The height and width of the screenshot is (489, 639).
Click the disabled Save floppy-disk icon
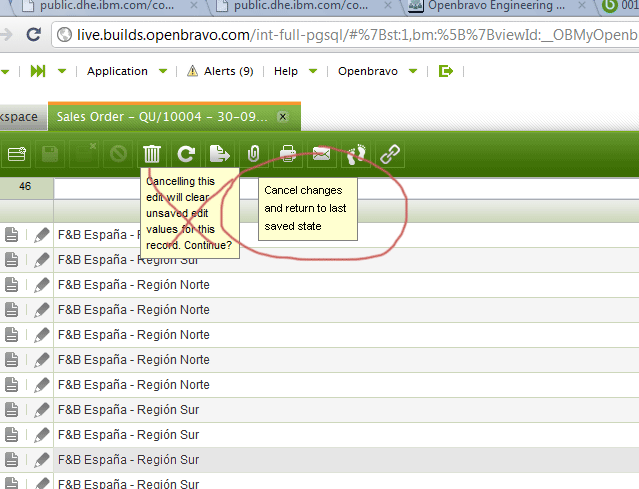[x=50, y=154]
